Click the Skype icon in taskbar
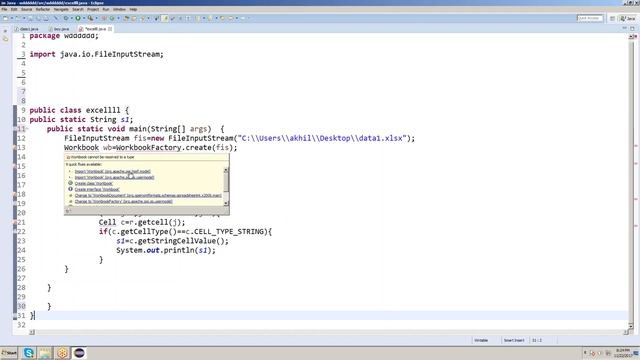 tap(29, 353)
